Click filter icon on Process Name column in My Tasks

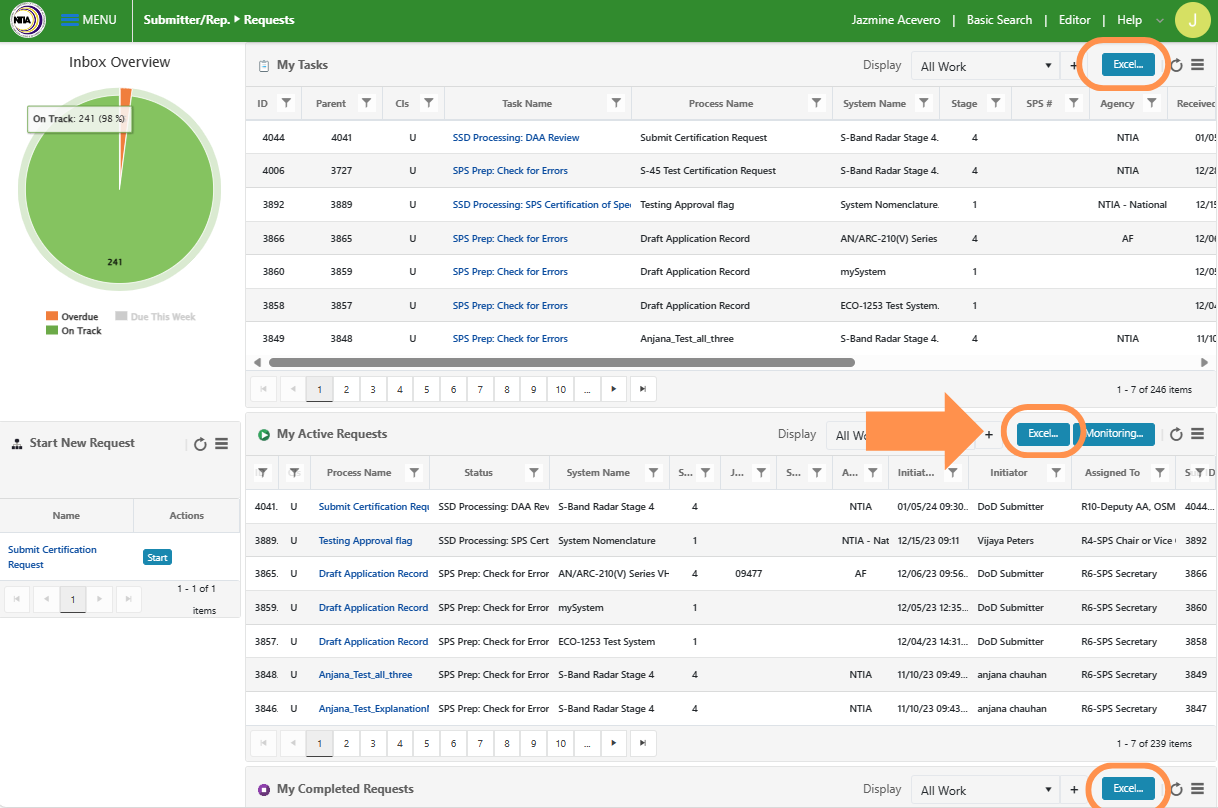[x=816, y=103]
